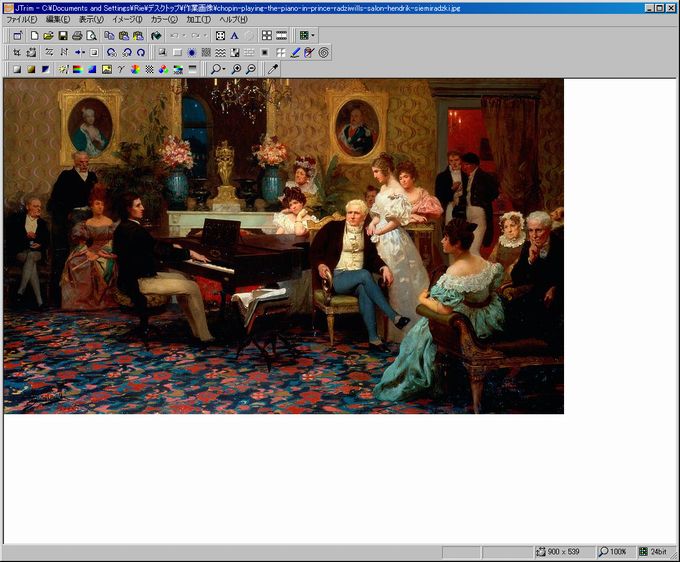Expand the color grid dropdown arrow
680x562 pixels.
point(313,36)
